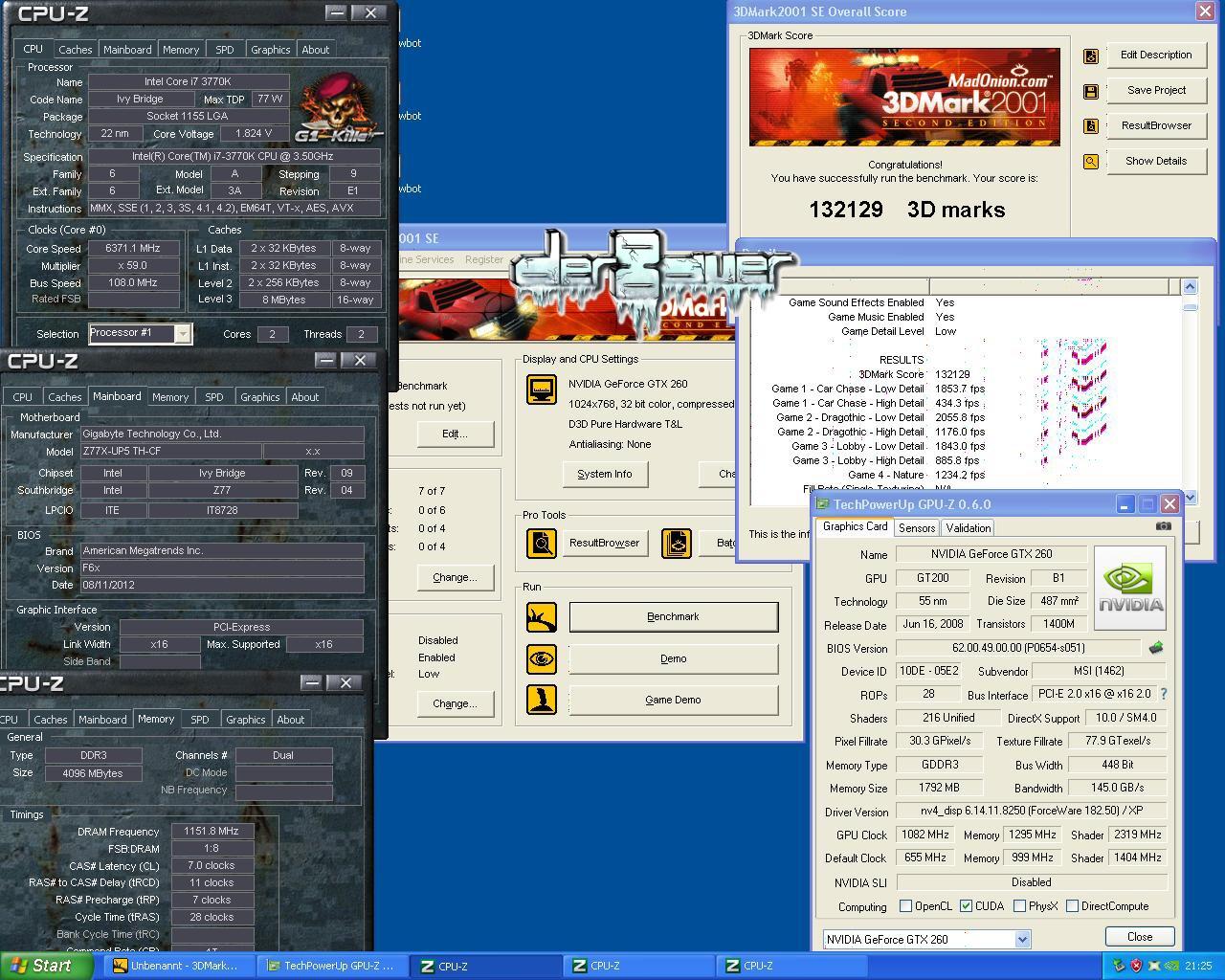Screen dimensions: 1225x980
Task: Click the Register menu in 3DMark window
Action: (x=483, y=259)
